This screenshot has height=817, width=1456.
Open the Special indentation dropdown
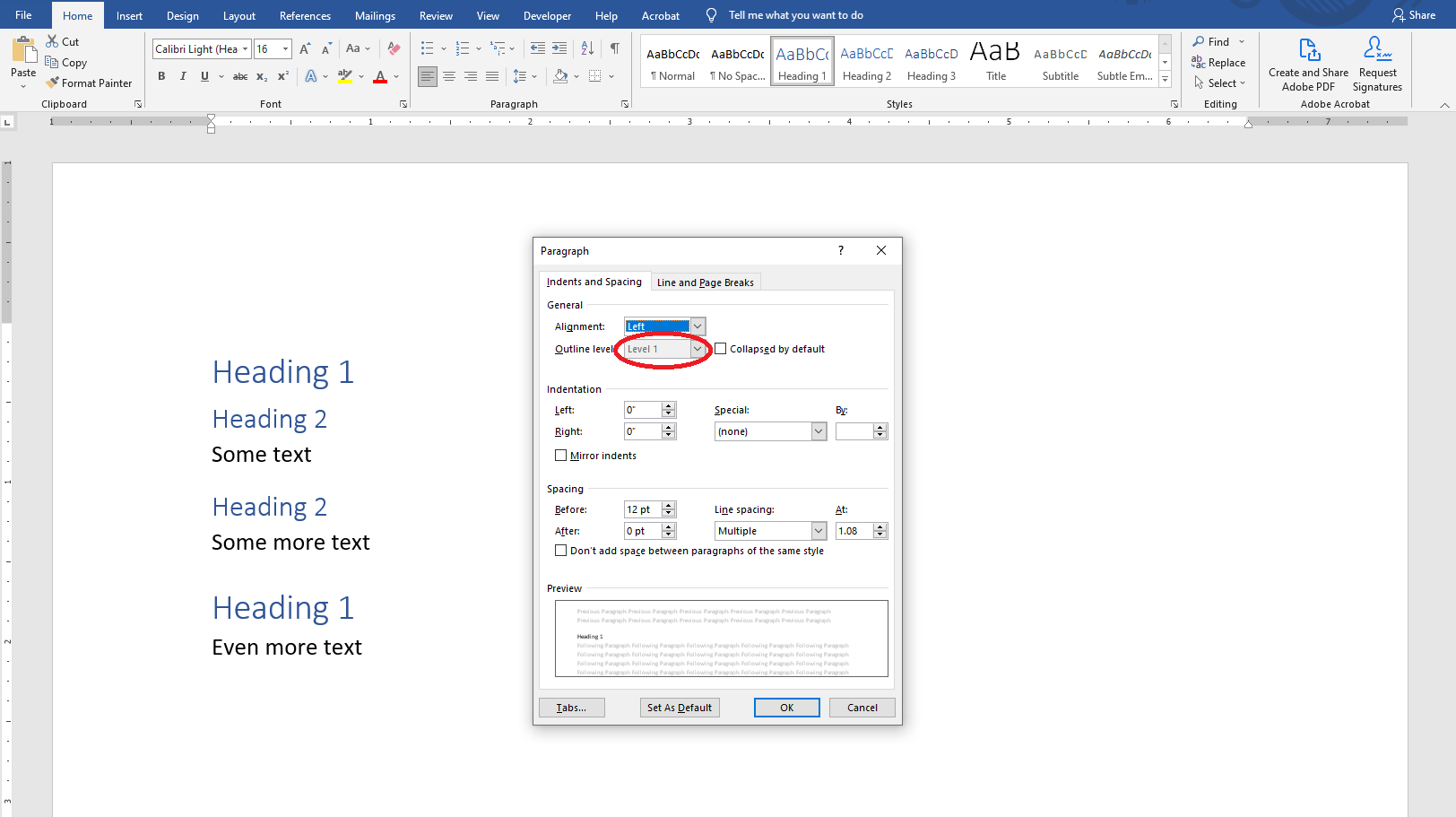point(818,431)
